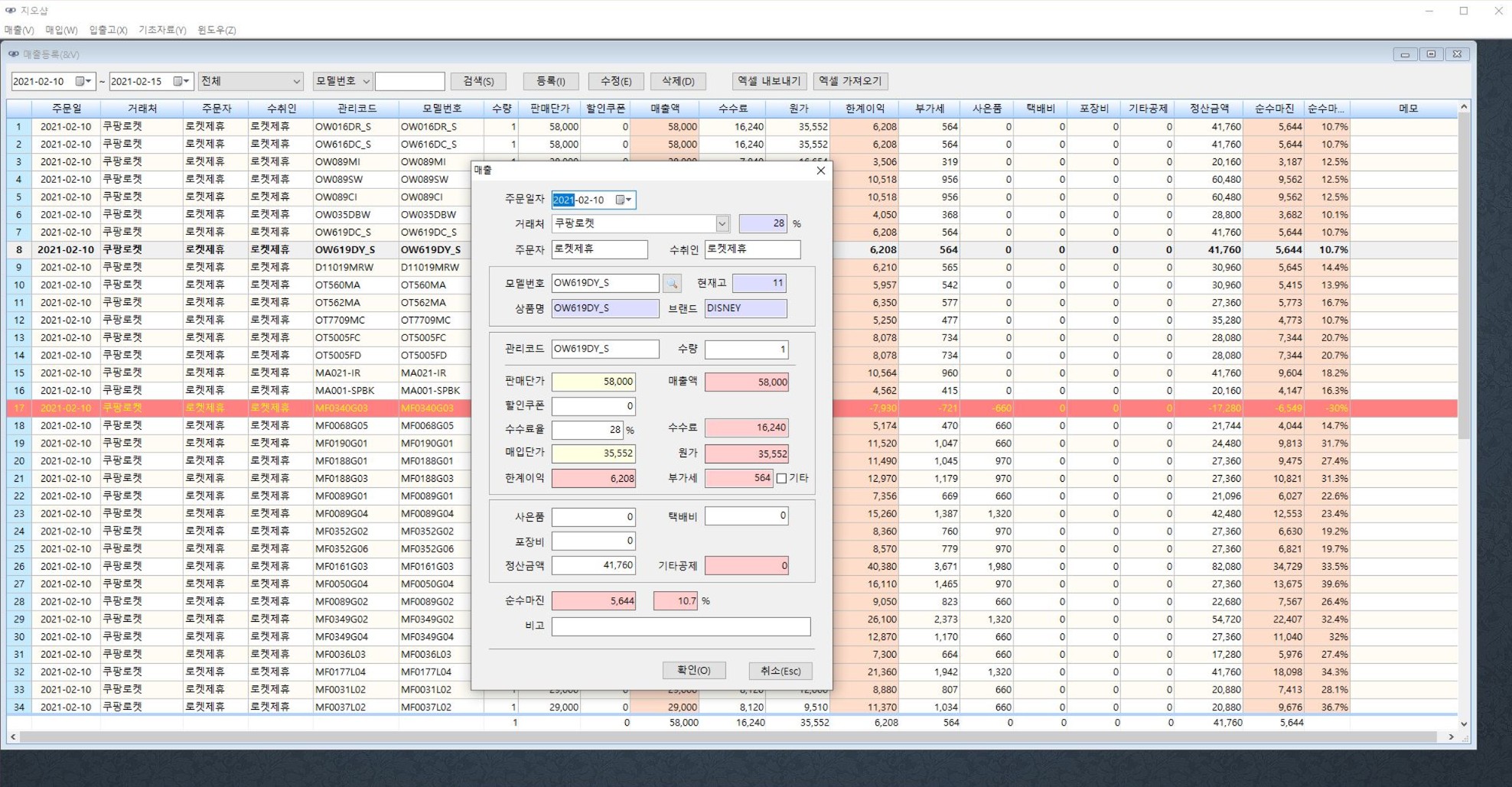Open the calendar for 주문일자 in the dialog
The height and width of the screenshot is (787, 1512).
pyautogui.click(x=623, y=200)
